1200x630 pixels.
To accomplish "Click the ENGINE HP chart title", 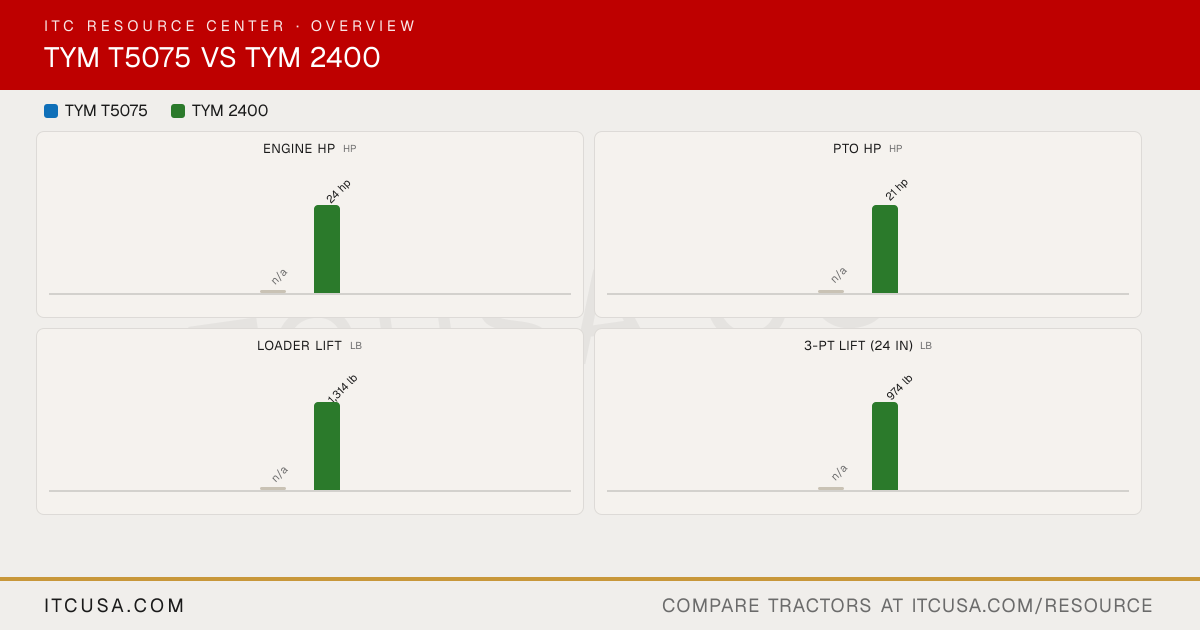I will coord(299,149).
